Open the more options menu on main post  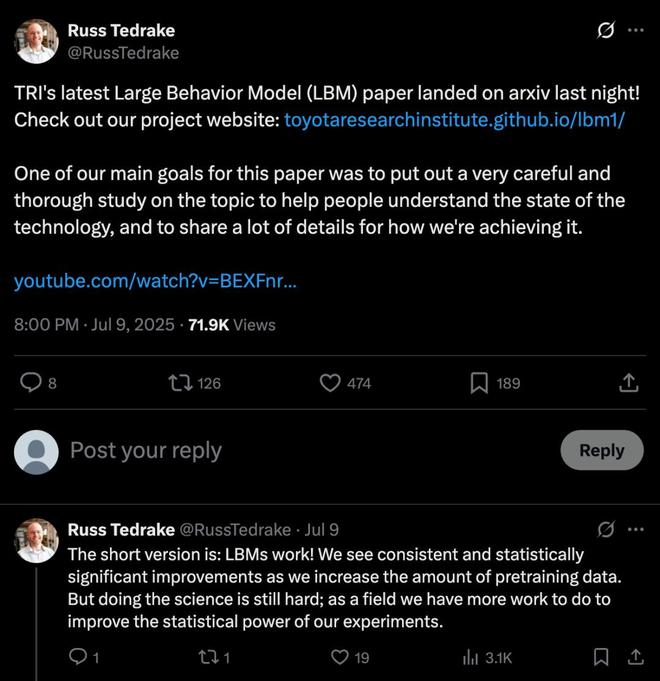[635, 31]
